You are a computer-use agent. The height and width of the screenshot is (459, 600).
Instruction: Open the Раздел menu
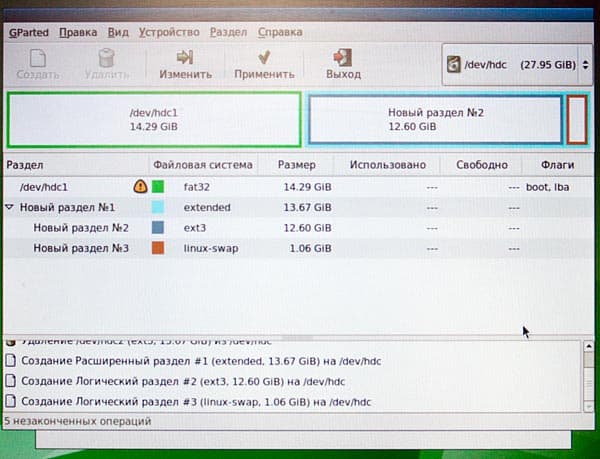coord(228,33)
